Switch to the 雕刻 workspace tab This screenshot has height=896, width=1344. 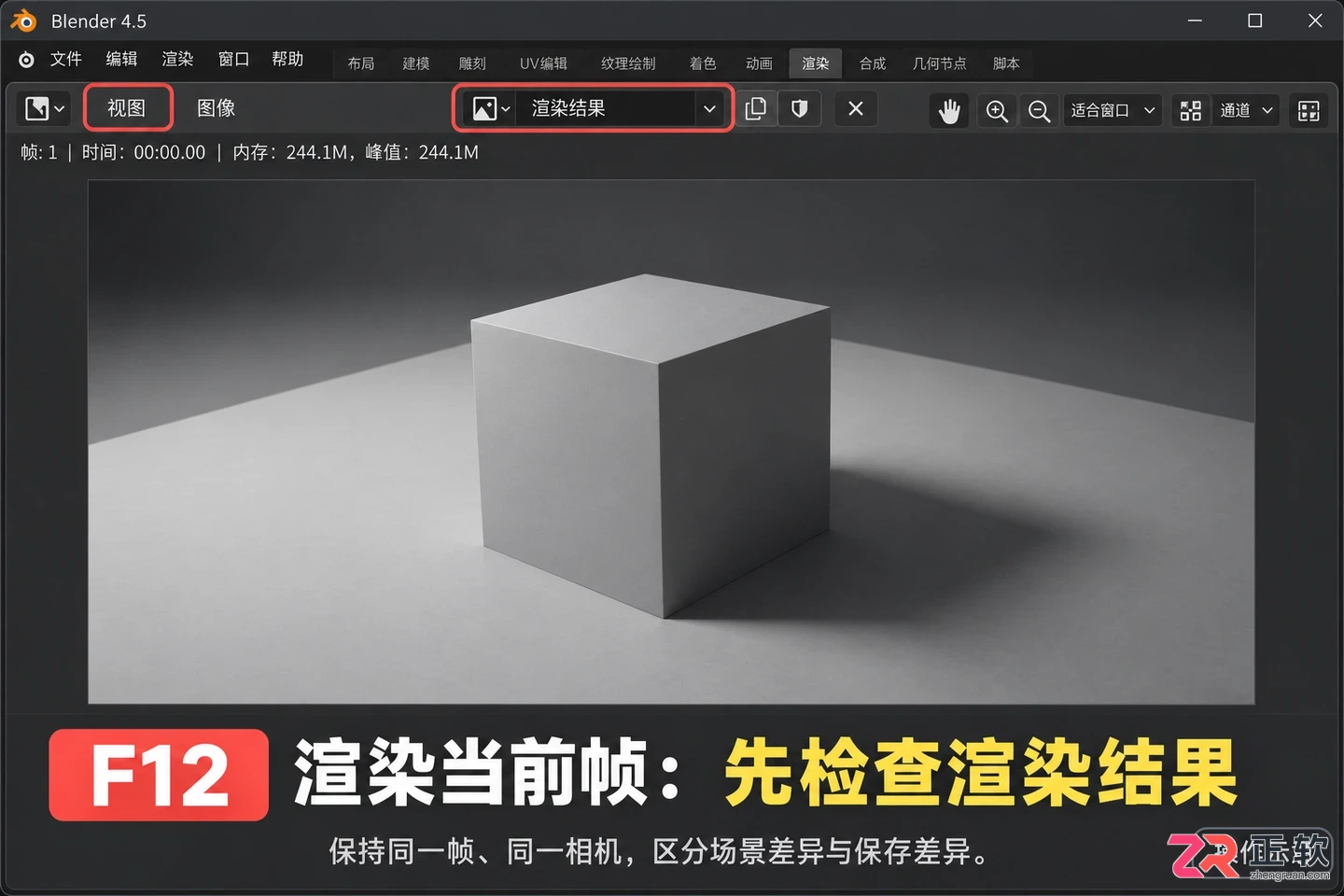click(x=472, y=63)
